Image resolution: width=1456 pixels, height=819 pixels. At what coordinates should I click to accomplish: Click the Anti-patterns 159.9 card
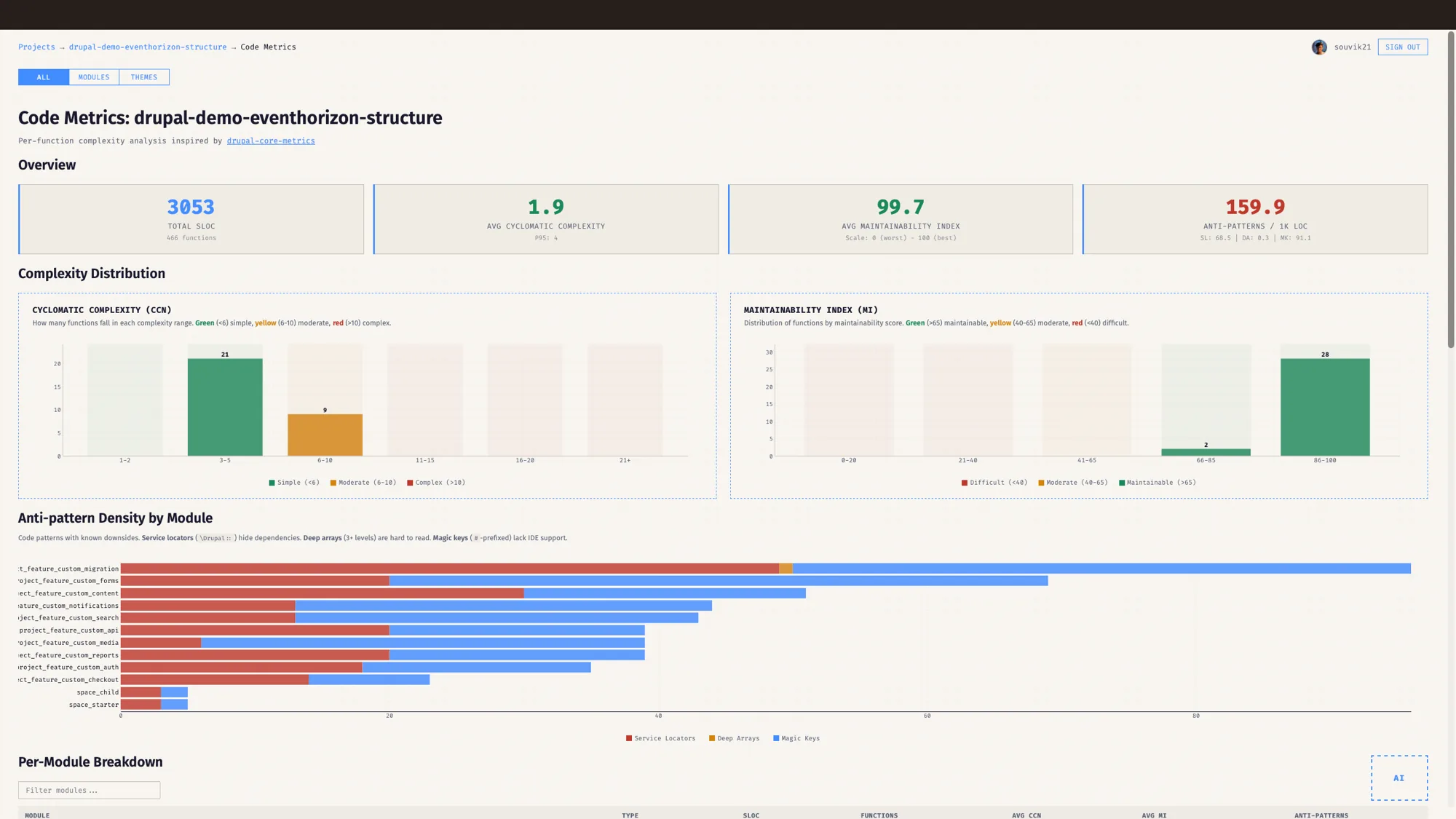(1255, 219)
